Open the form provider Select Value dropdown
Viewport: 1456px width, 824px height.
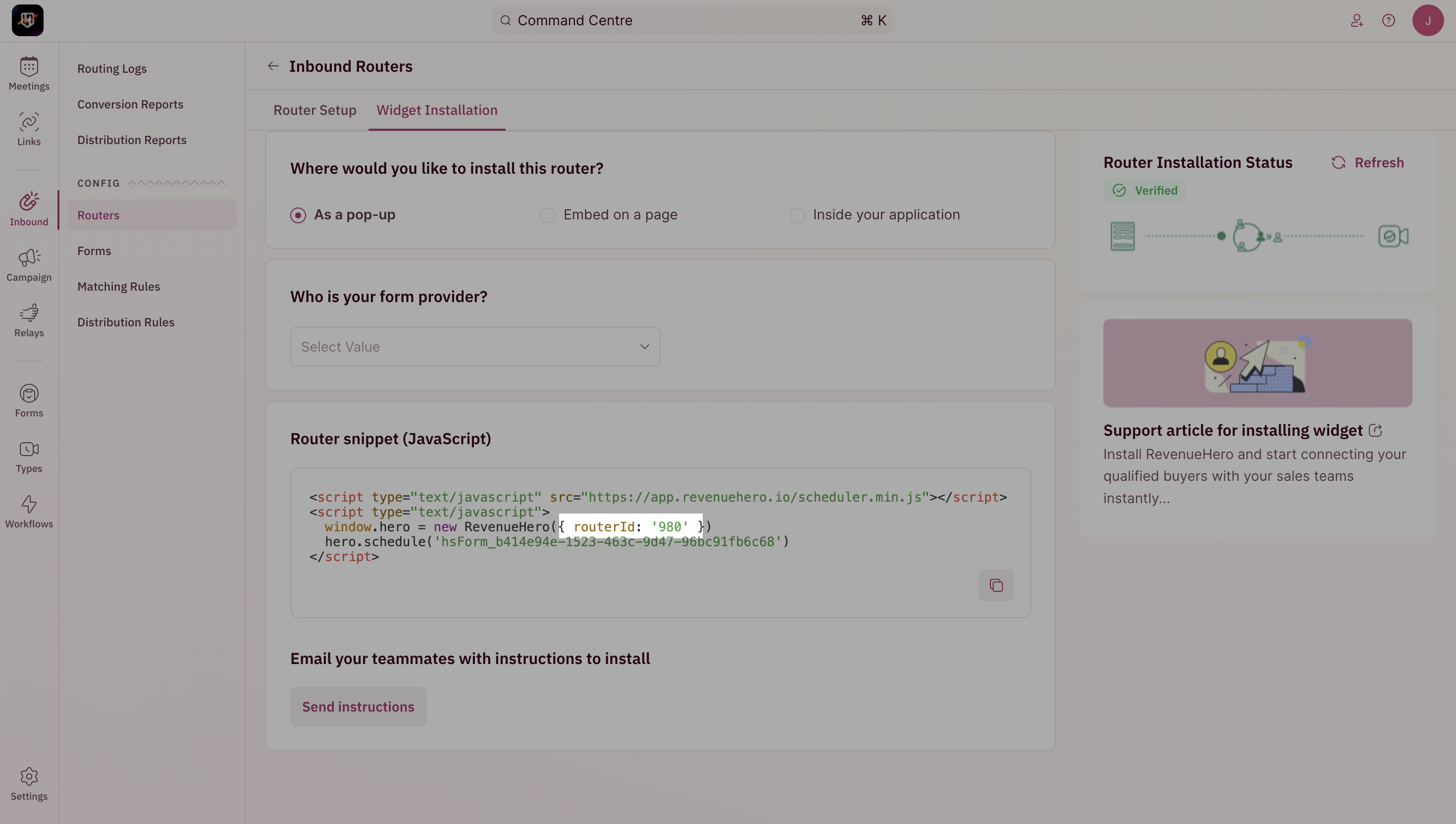(475, 346)
